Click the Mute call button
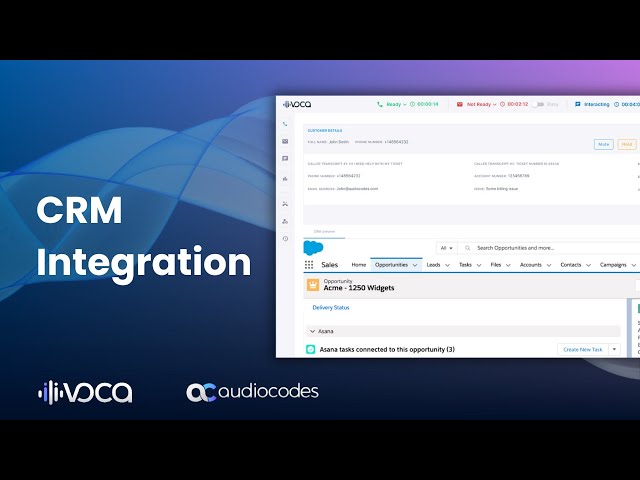 [604, 144]
